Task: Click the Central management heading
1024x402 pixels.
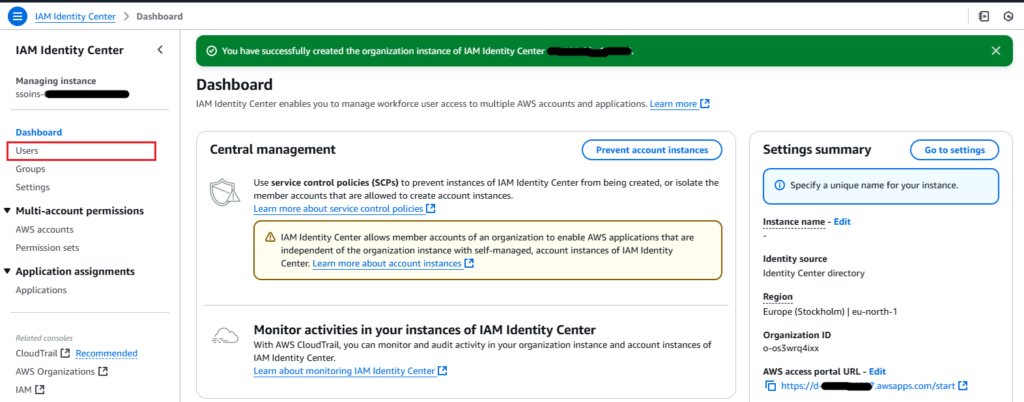Action: click(x=272, y=150)
